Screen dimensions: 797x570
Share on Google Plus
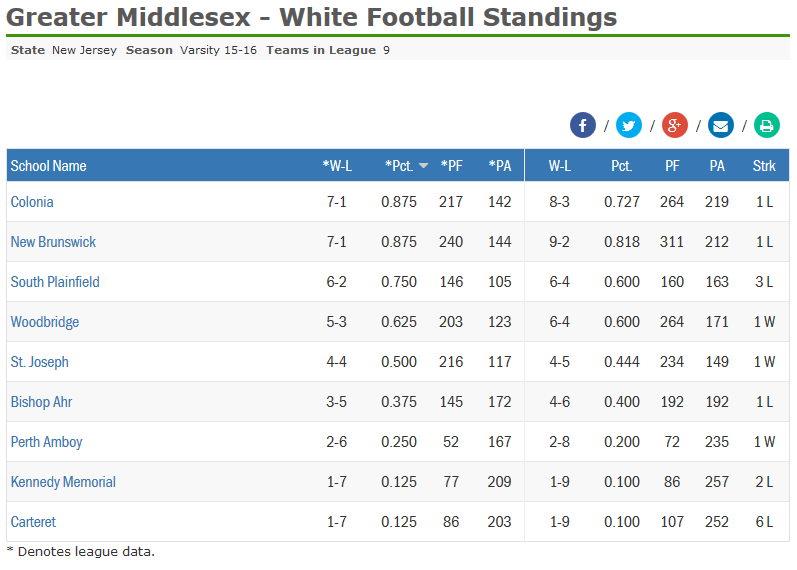point(675,125)
